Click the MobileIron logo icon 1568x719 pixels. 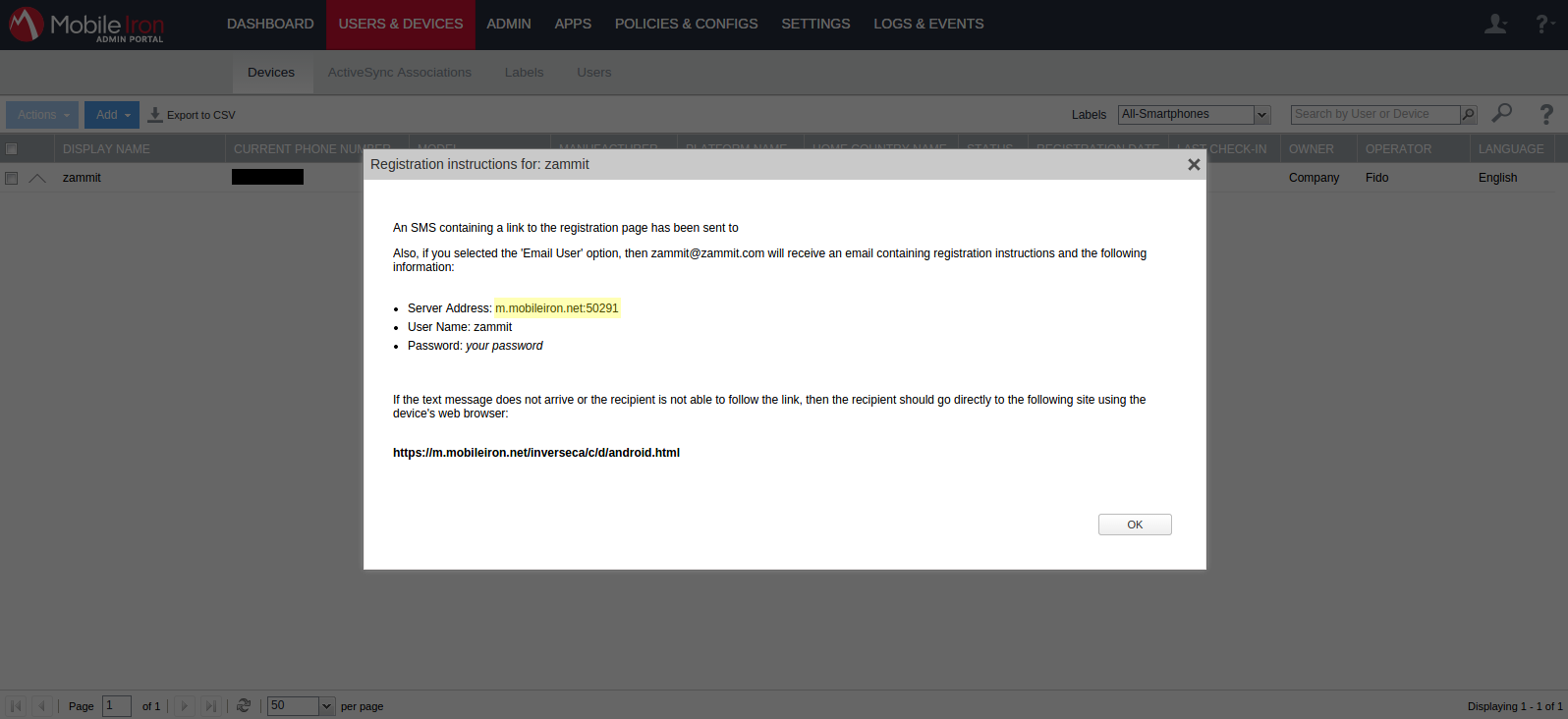(x=27, y=24)
